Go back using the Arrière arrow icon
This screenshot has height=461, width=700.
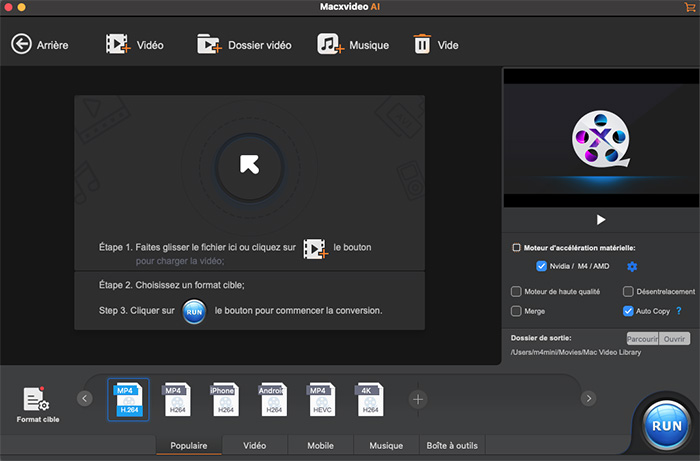click(21, 44)
